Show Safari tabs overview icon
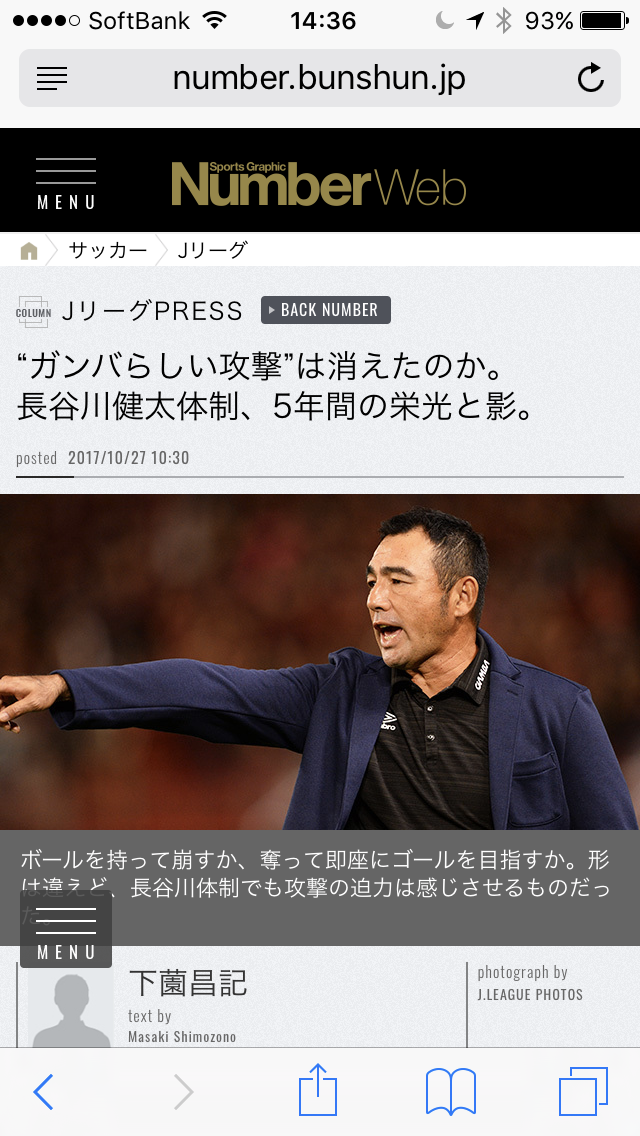The width and height of the screenshot is (640, 1136). pyautogui.click(x=583, y=1091)
